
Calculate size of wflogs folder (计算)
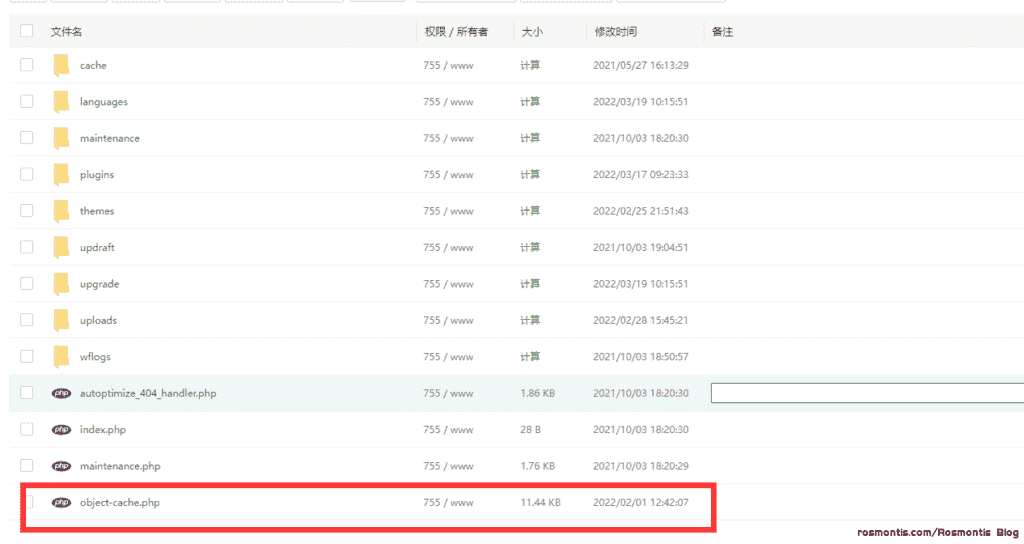[x=530, y=357]
